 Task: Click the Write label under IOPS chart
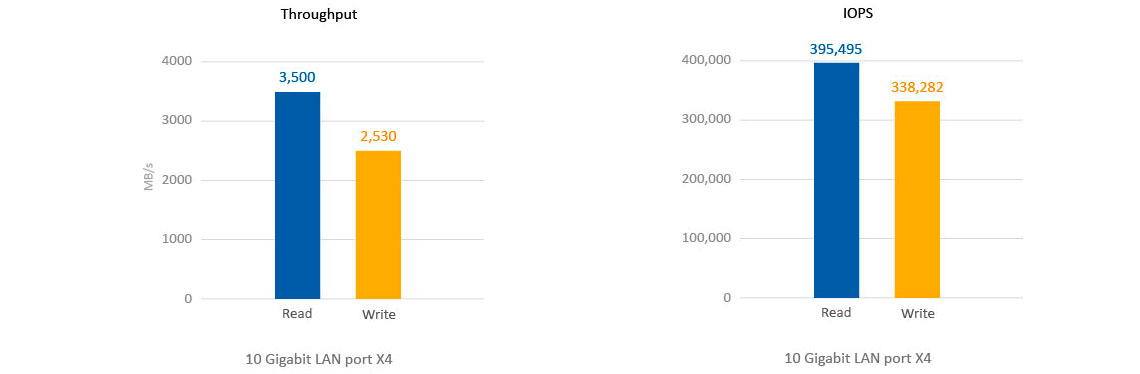click(918, 314)
